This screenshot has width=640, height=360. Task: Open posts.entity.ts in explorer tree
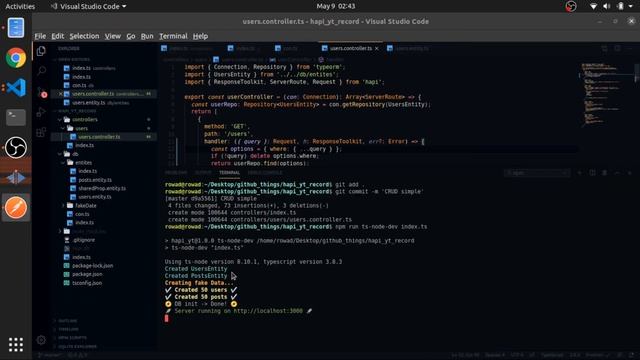click(x=95, y=180)
